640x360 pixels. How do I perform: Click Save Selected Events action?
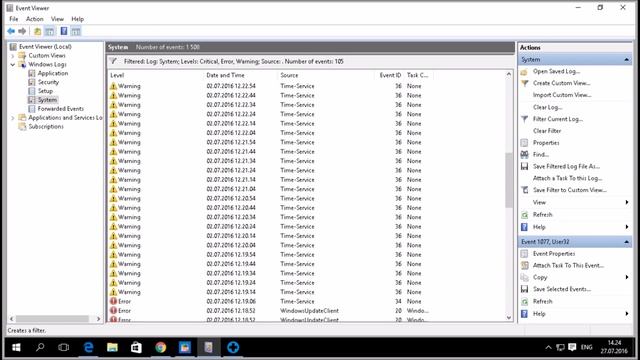coord(562,289)
